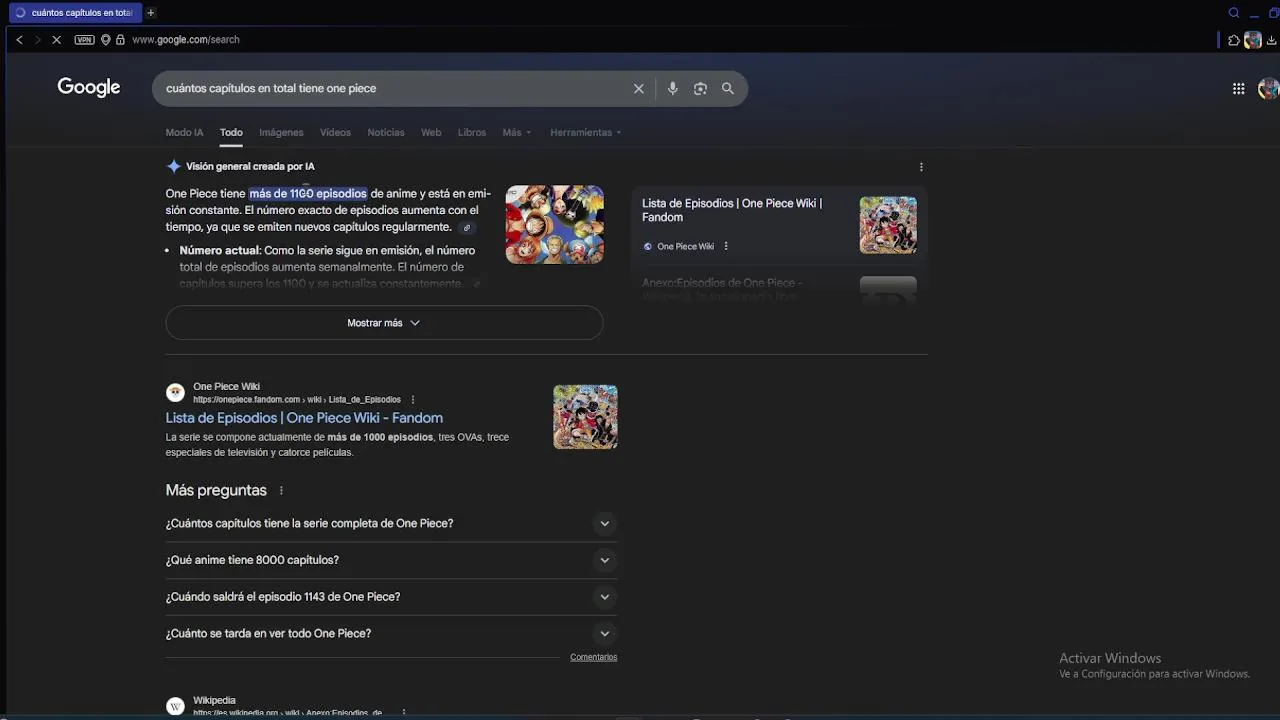Image resolution: width=1280 pixels, height=720 pixels.
Task: Switch to Libros tab
Action: 472,133
